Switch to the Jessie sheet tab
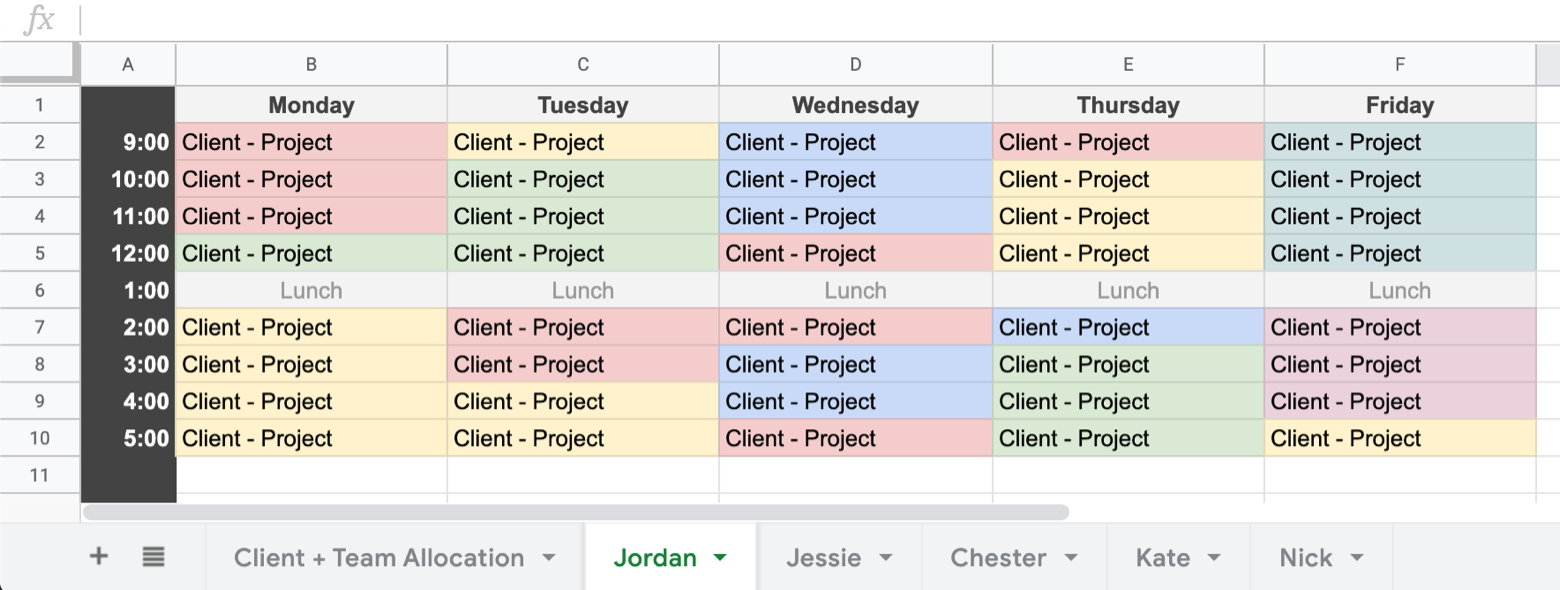This screenshot has height=590, width=1560. [823, 558]
